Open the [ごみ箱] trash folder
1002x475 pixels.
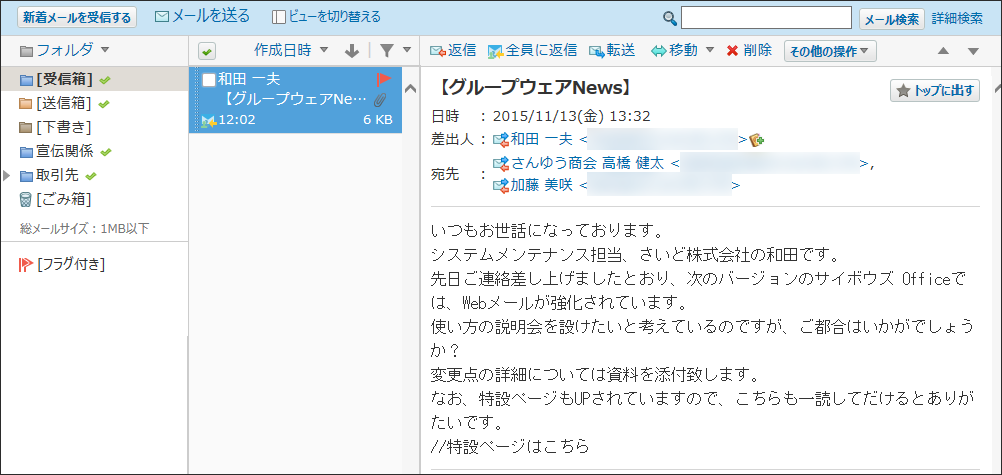tap(55, 199)
